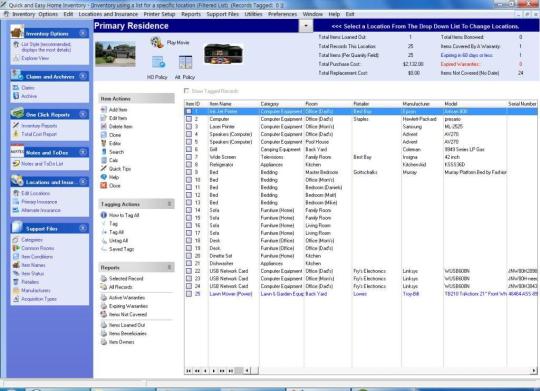Click the first record navigation button
Screen dimensions: 540x391
tap(188, 371)
